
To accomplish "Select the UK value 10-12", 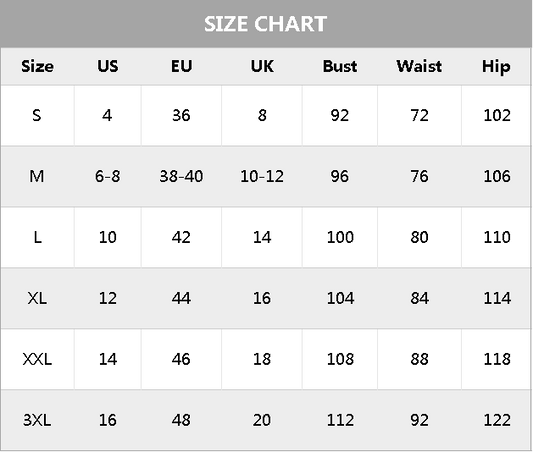I will click(x=262, y=176).
